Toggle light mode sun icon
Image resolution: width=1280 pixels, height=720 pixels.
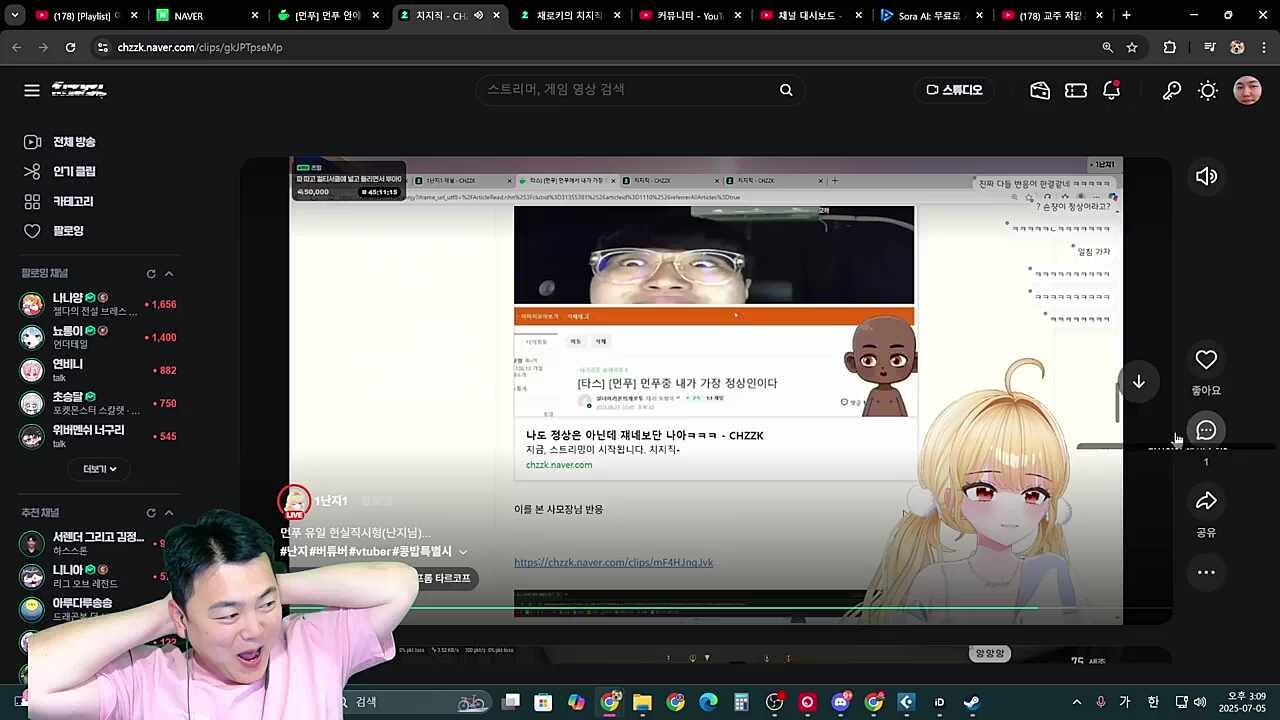point(1208,90)
